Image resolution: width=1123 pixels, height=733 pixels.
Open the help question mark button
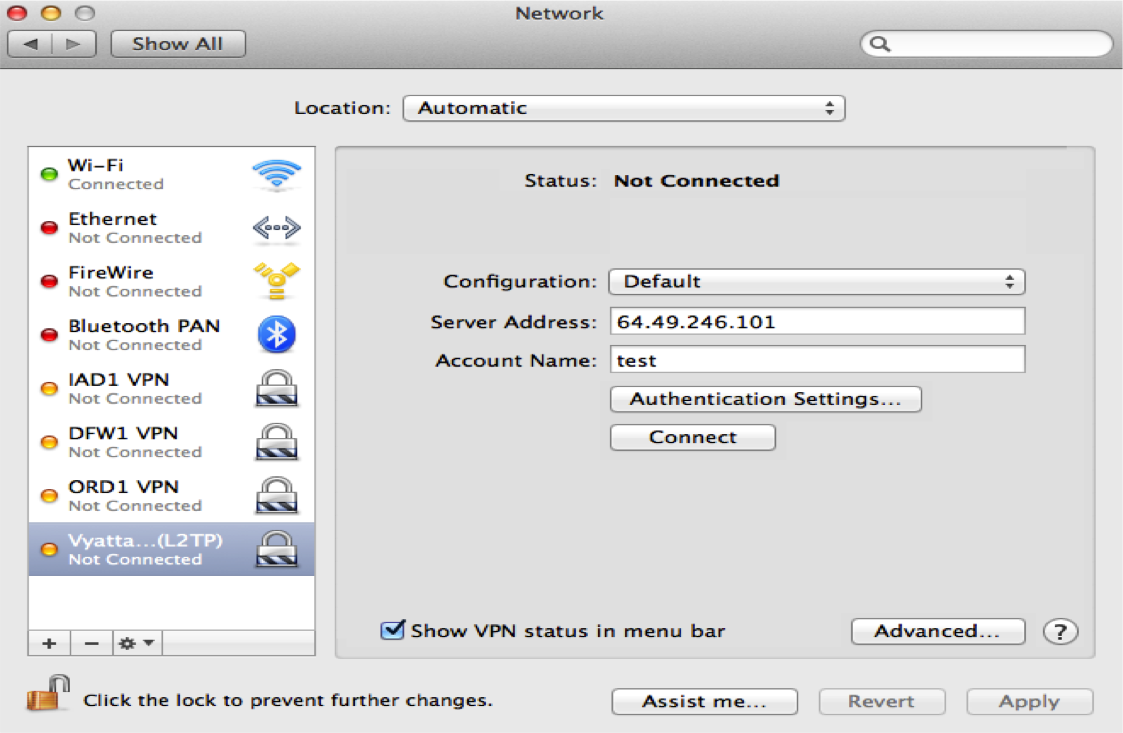click(1060, 631)
